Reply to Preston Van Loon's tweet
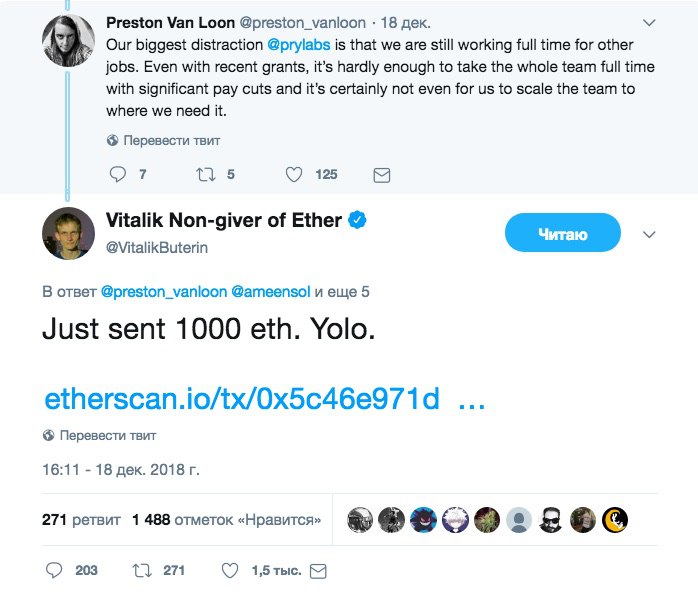Viewport: 698px width, 611px height. [118, 174]
